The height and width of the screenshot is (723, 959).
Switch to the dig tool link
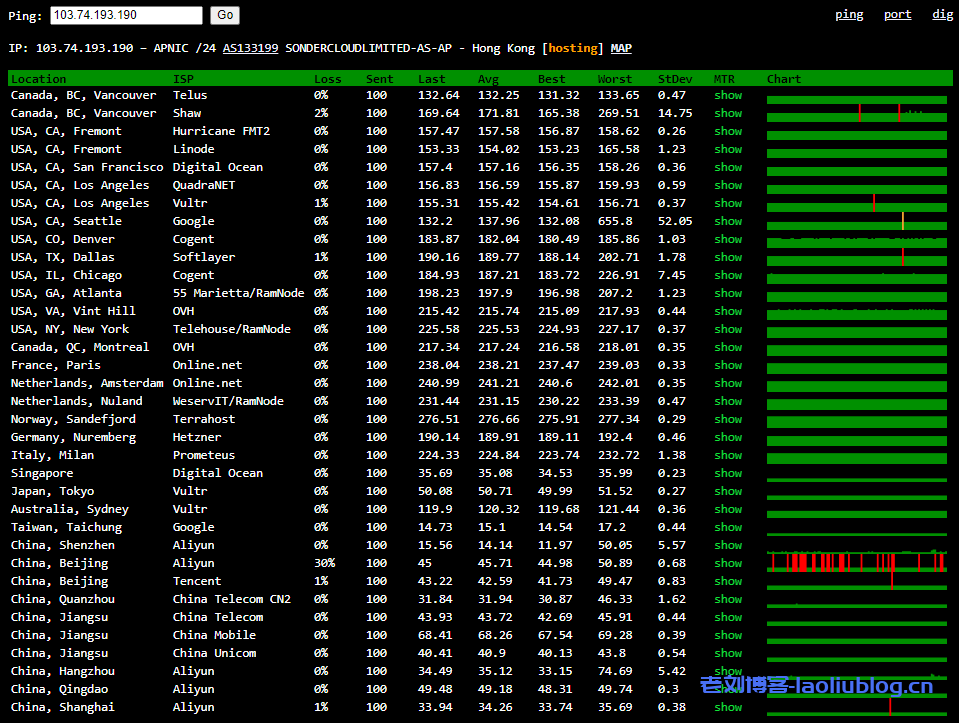942,15
